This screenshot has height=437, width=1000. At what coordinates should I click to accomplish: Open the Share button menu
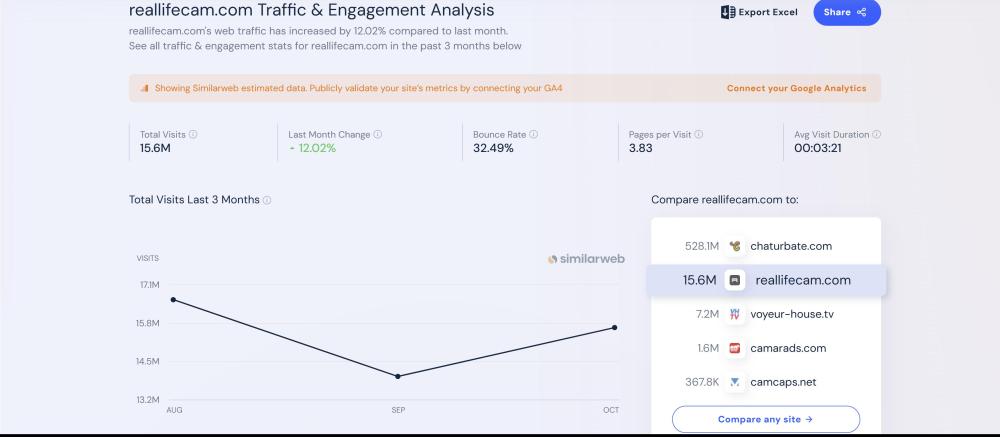pyautogui.click(x=847, y=12)
